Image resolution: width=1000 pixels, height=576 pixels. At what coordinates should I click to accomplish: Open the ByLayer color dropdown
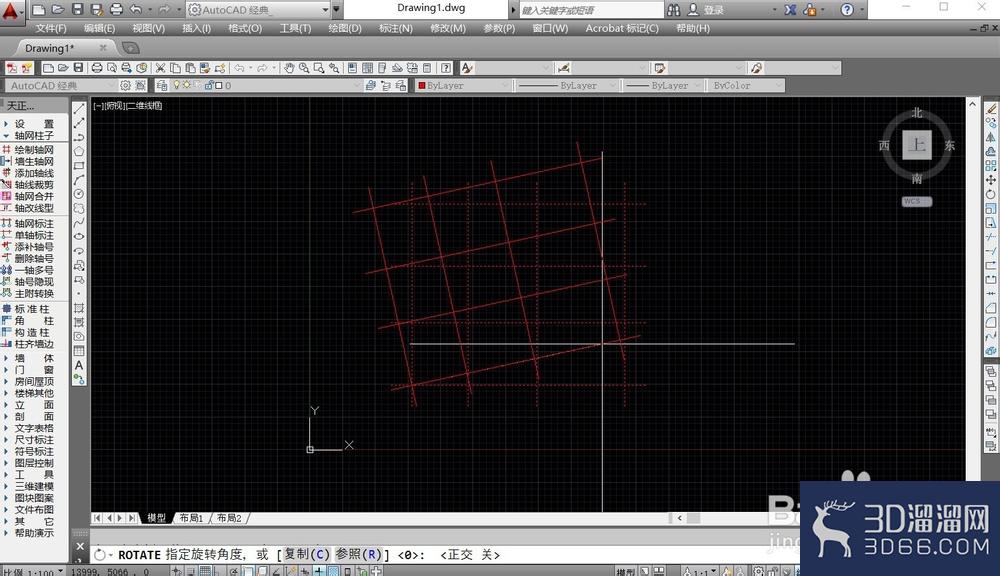click(x=463, y=85)
